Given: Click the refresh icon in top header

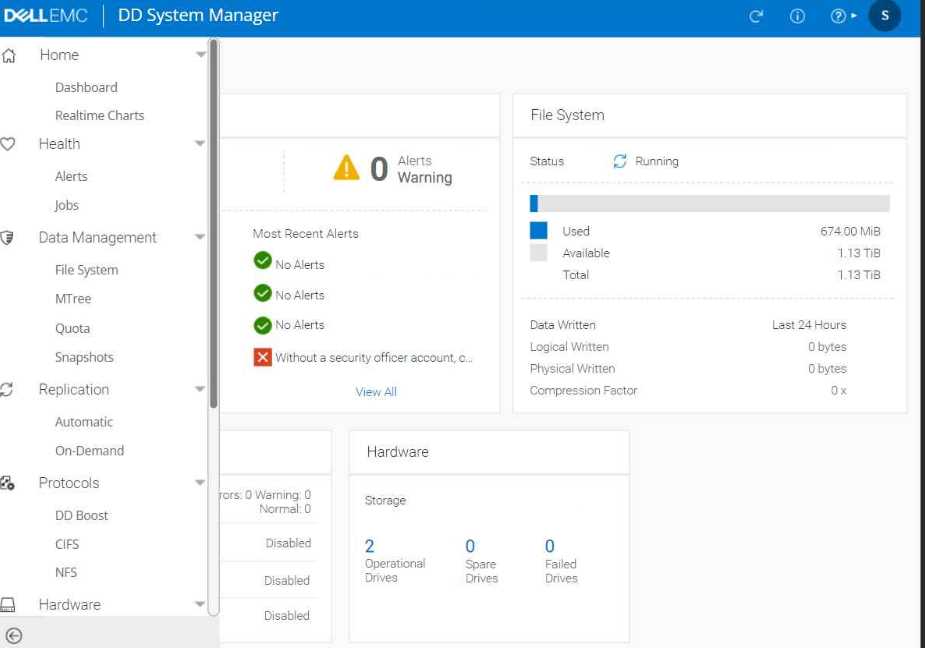Looking at the screenshot, I should pos(756,16).
